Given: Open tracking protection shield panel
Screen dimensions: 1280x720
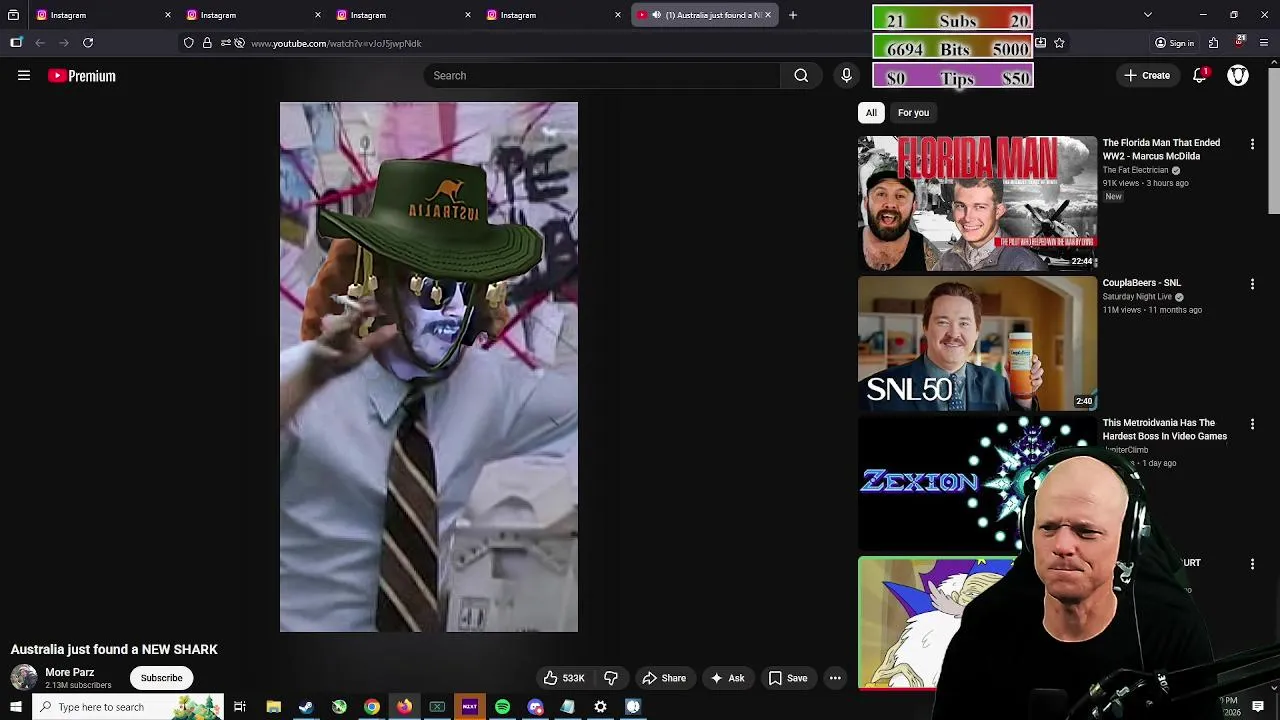Looking at the screenshot, I should (x=189, y=43).
